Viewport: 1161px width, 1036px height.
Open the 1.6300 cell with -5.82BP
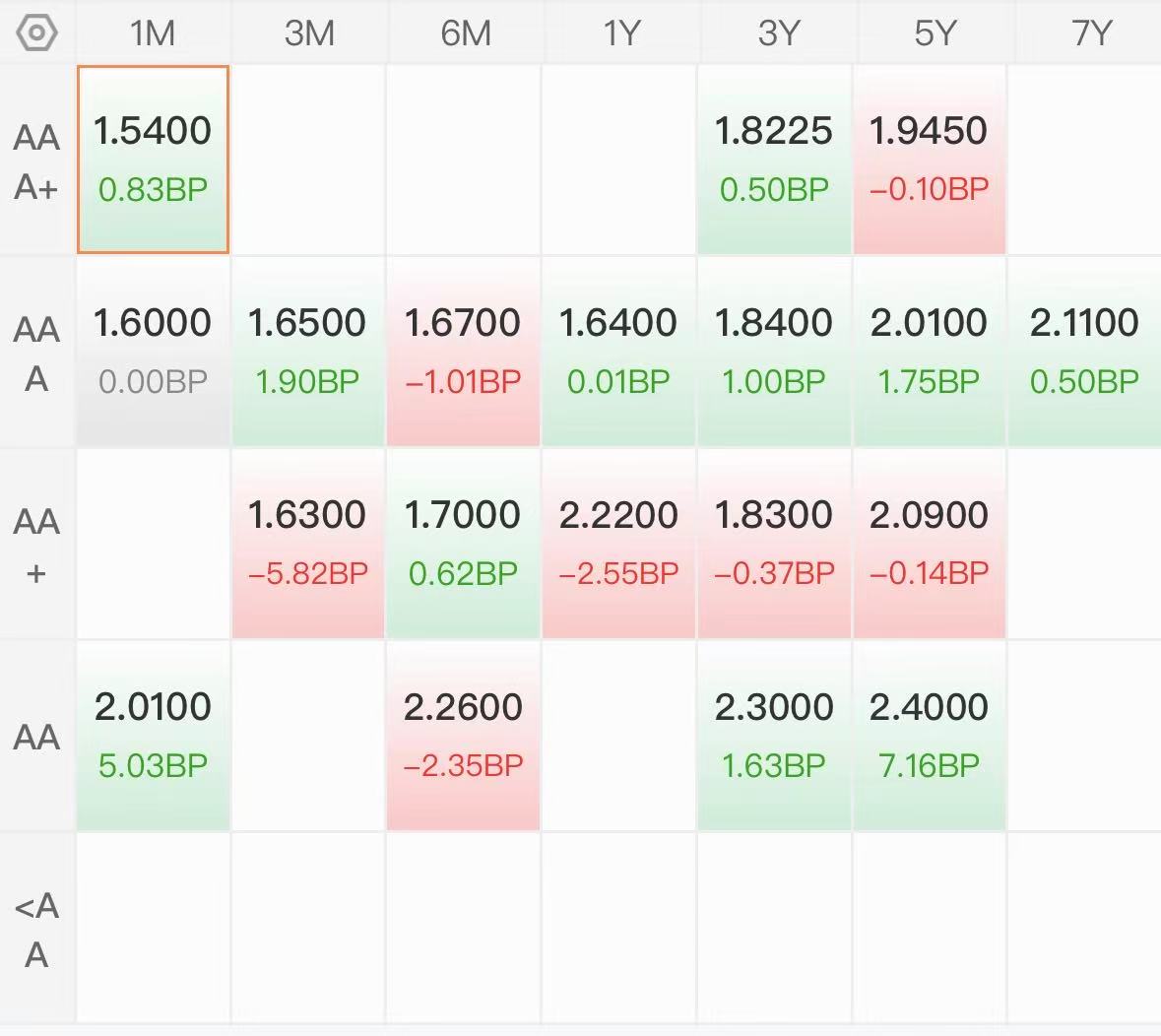coord(308,544)
